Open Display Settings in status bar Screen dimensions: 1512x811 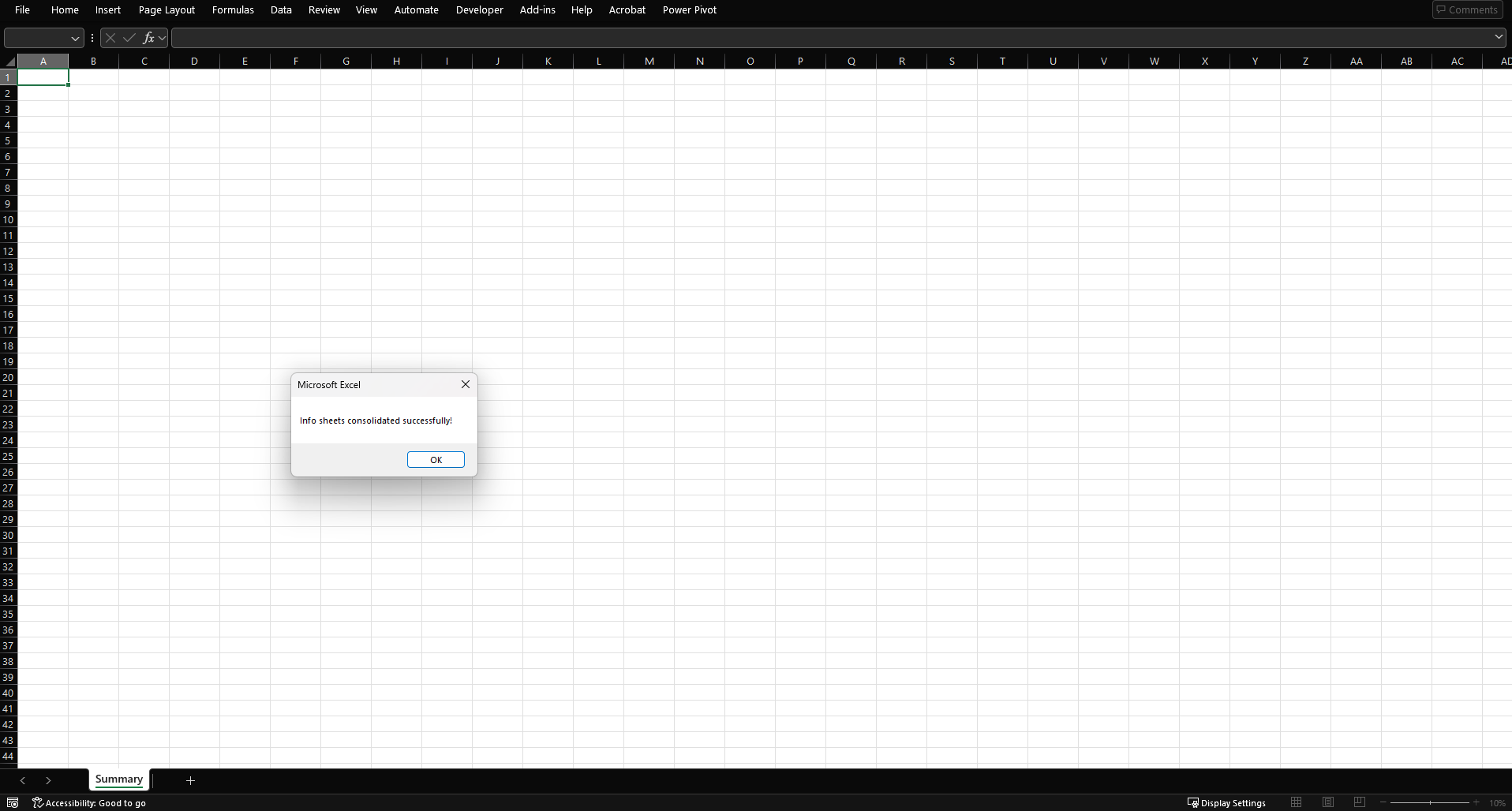pyautogui.click(x=1226, y=803)
